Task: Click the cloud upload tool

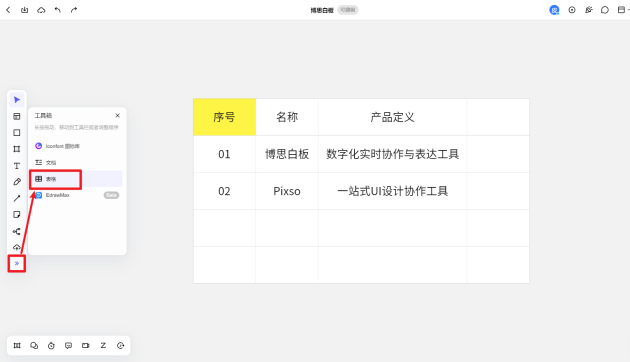Action: pos(17,247)
